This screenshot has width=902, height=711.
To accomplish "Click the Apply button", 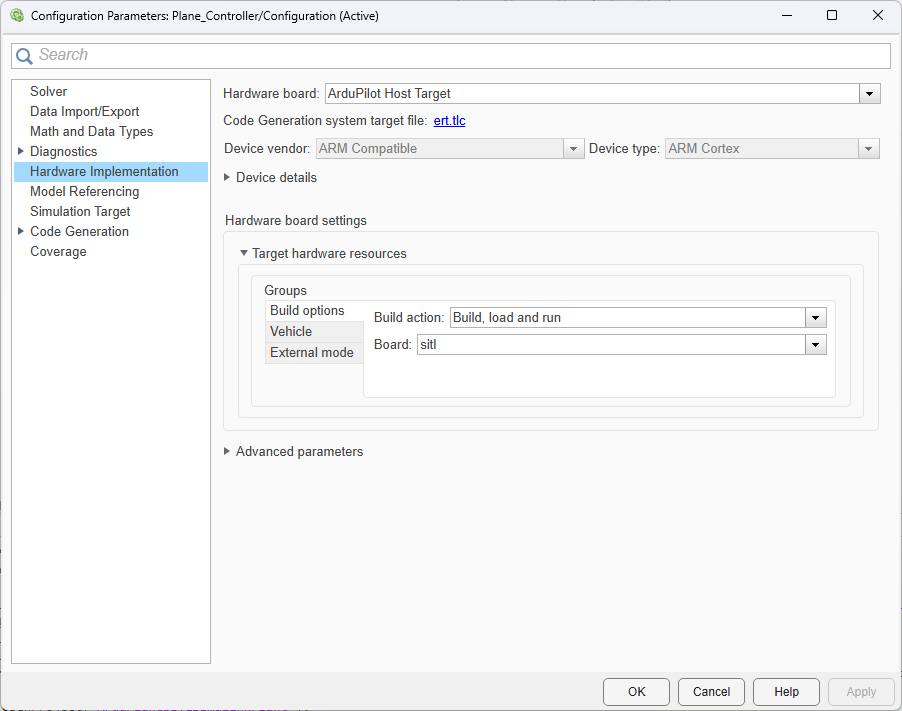I will point(861,691).
